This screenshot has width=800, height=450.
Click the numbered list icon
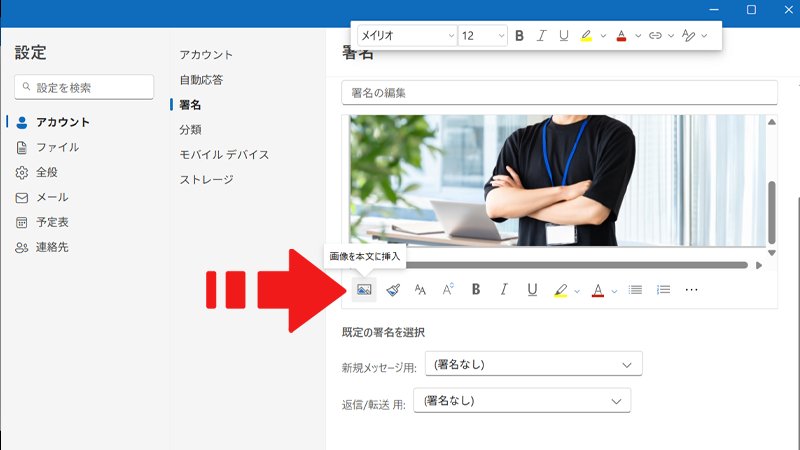[x=663, y=290]
